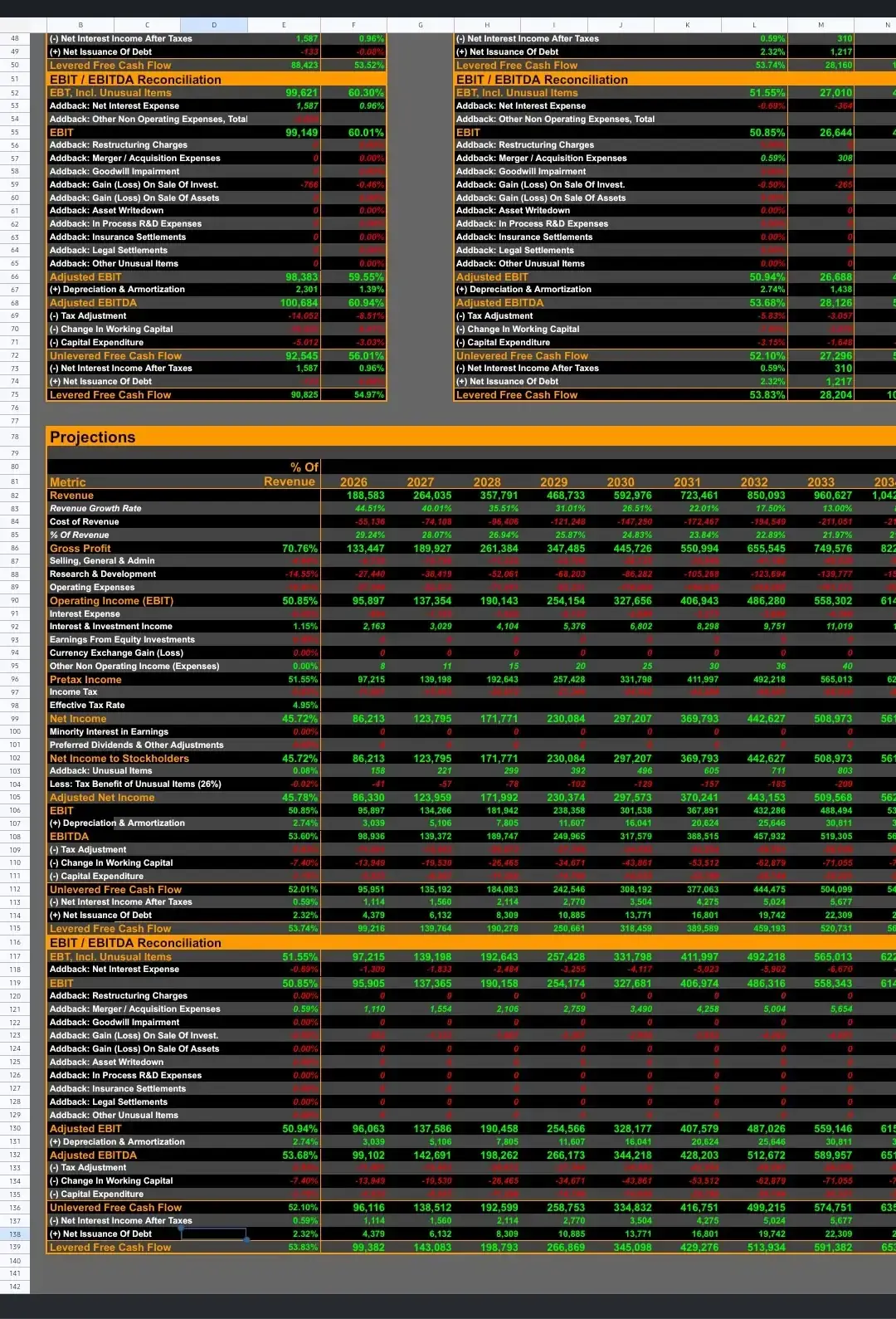Click row header 138
This screenshot has height=1319, width=896.
click(15, 1234)
